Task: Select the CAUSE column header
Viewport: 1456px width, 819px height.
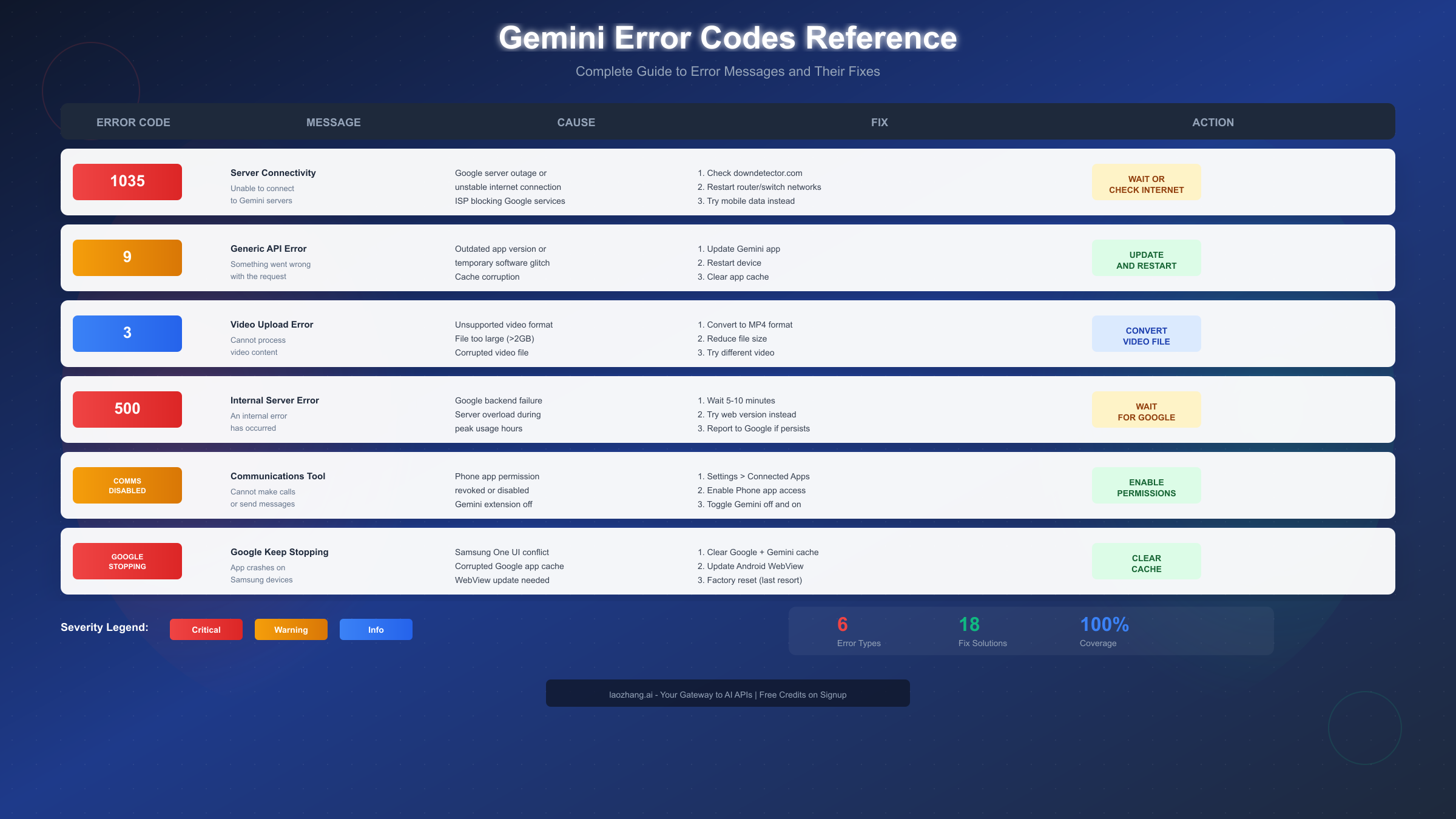Action: coord(575,122)
